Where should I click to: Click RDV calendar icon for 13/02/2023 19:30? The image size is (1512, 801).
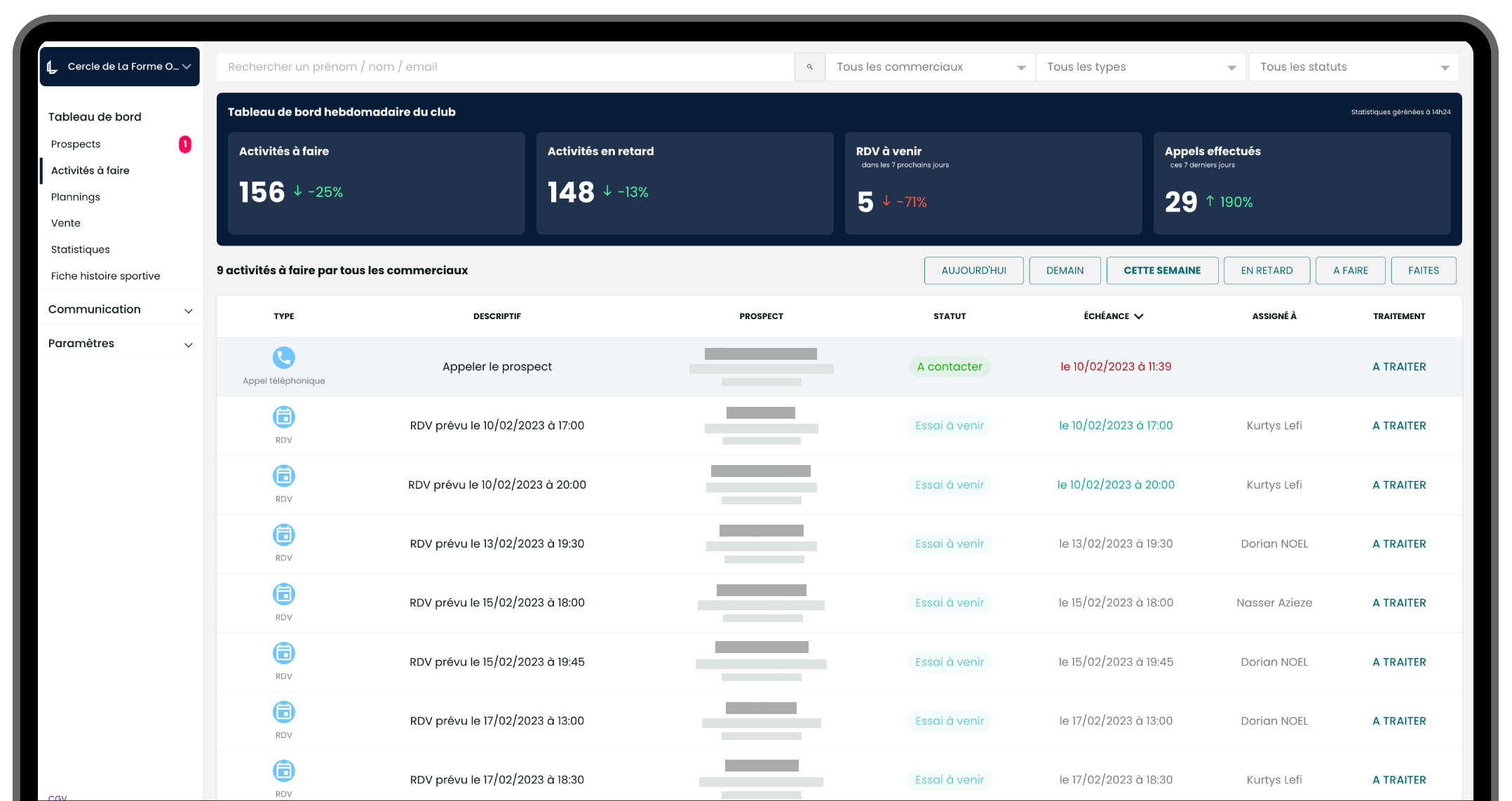click(283, 534)
